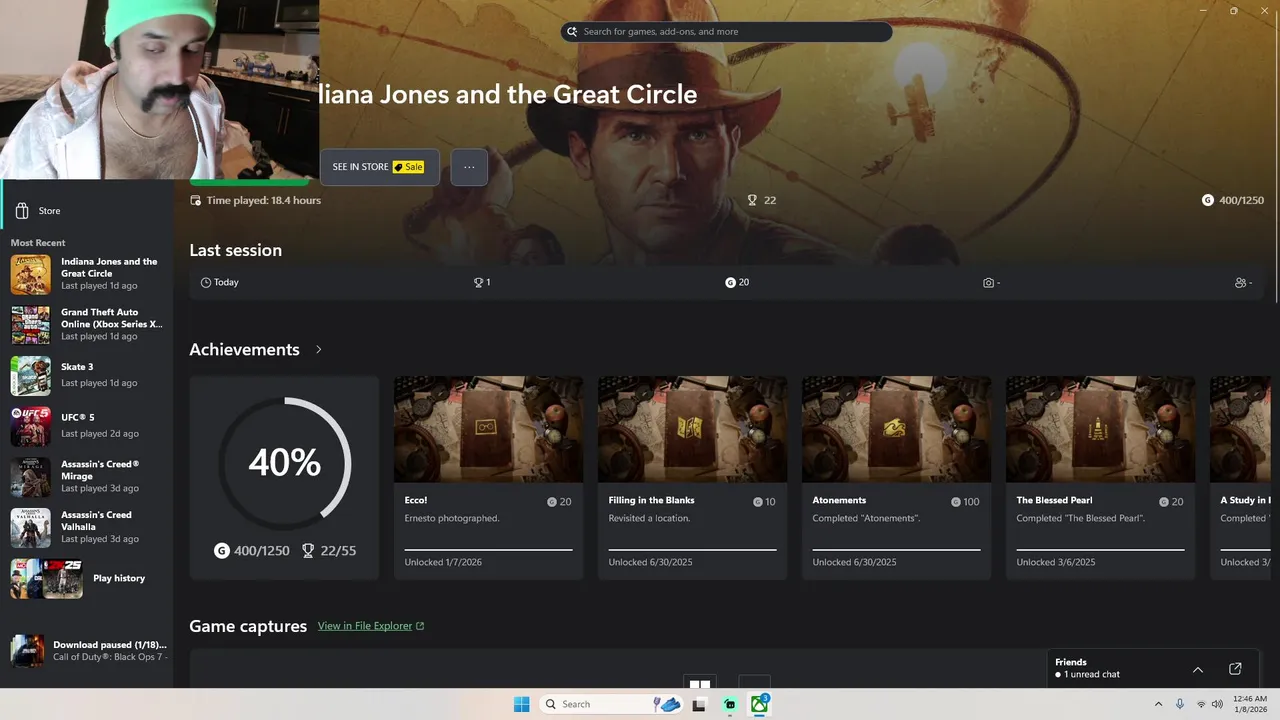Click Filling in the Blanks title
Image resolution: width=1280 pixels, height=720 pixels.
pyautogui.click(x=651, y=501)
